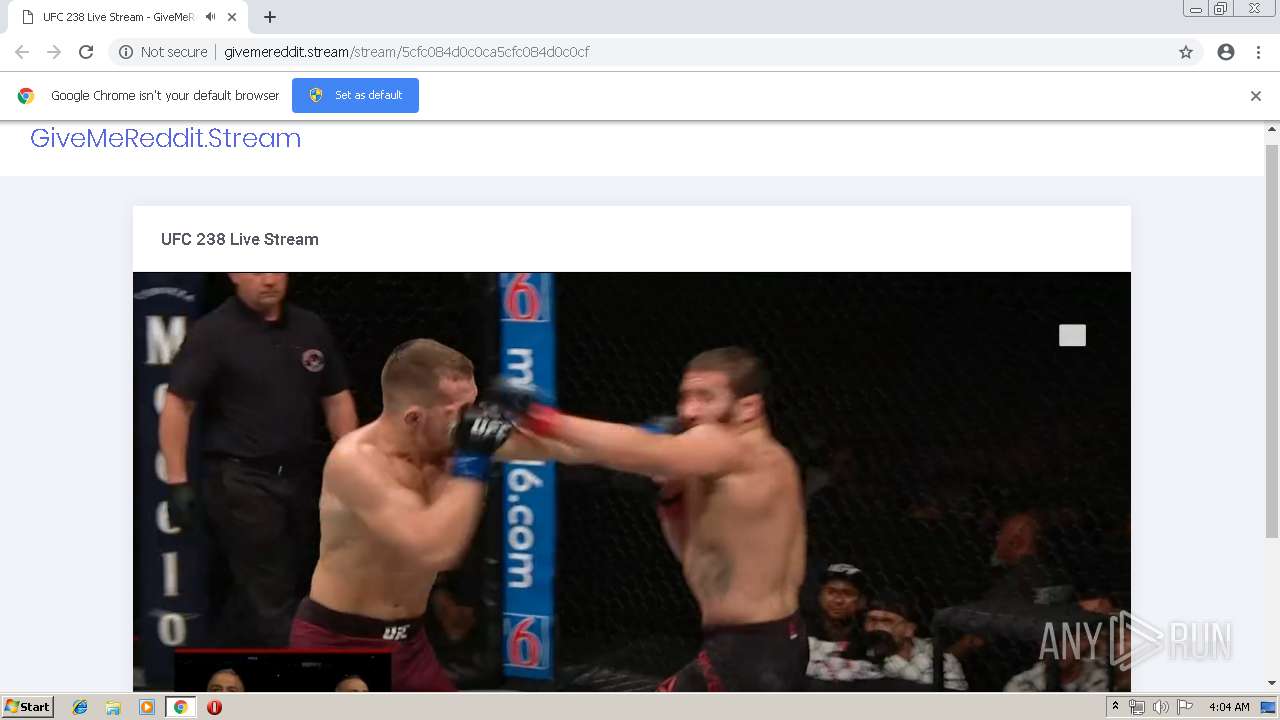The width and height of the screenshot is (1280, 720).
Task: Open the network tray icon
Action: click(1137, 707)
